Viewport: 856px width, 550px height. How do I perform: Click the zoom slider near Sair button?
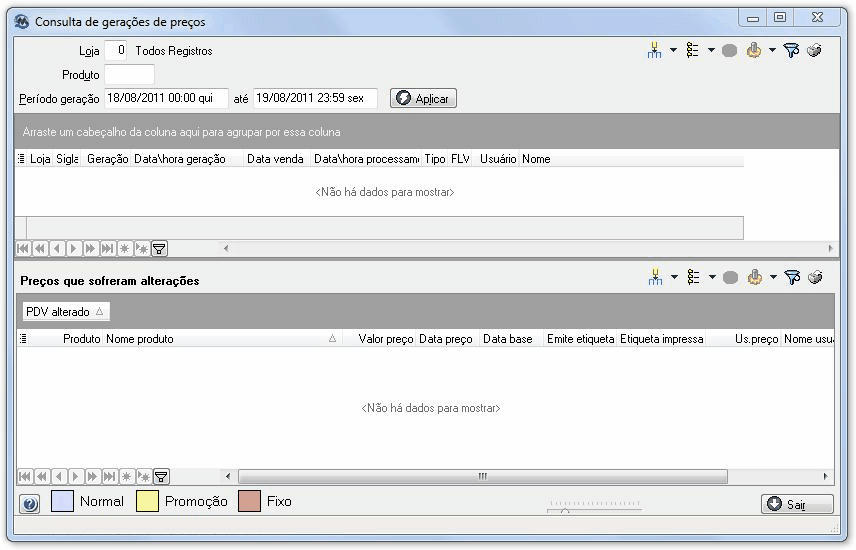(x=594, y=507)
